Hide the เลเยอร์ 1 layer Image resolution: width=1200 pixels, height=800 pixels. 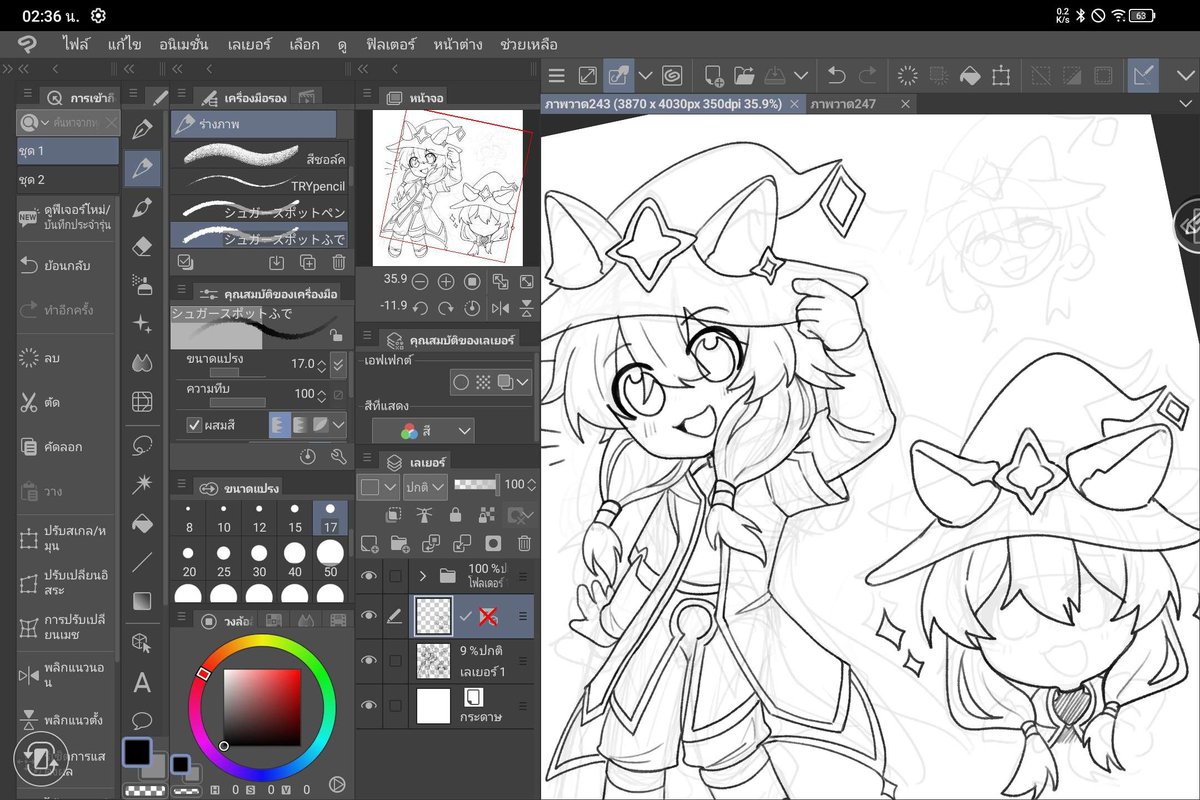click(369, 659)
